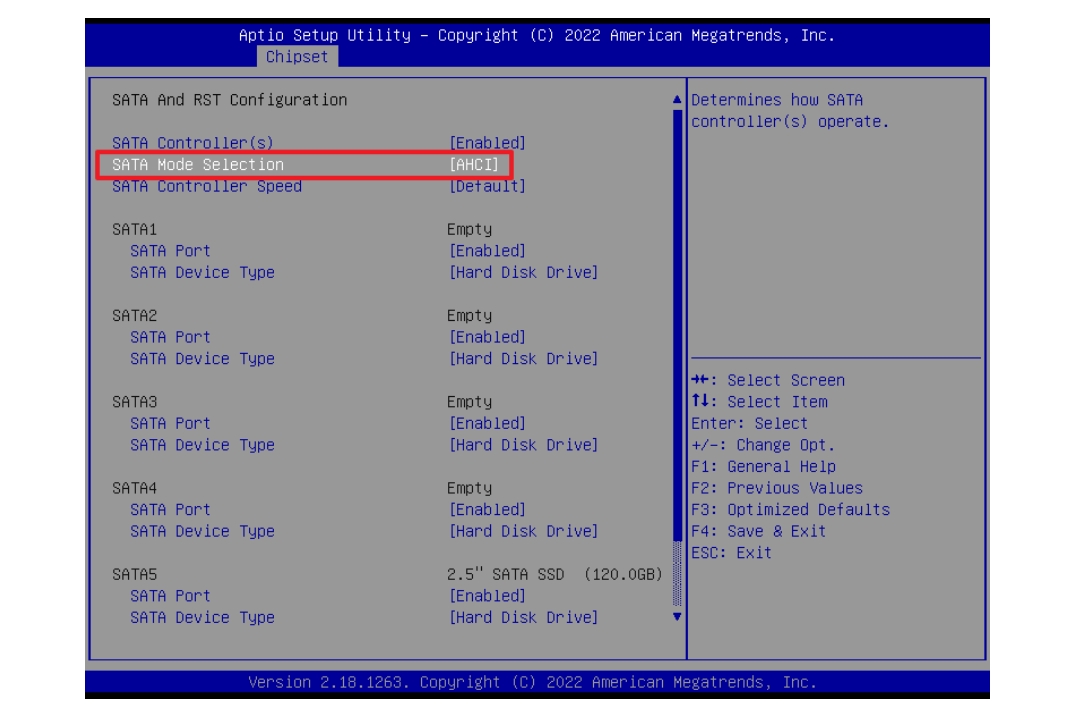Change SATA5 device type Hard Disk Drive

point(523,618)
